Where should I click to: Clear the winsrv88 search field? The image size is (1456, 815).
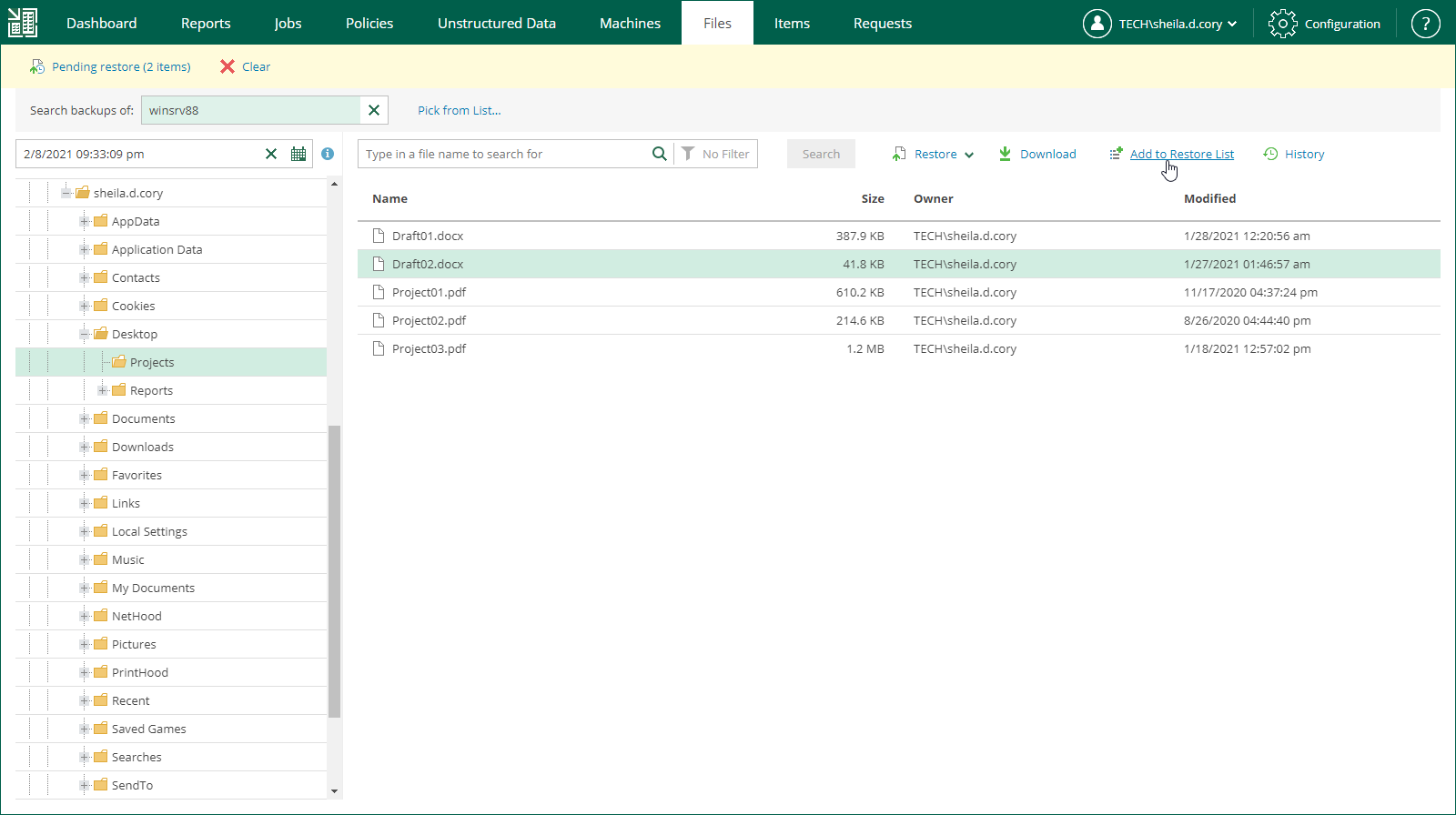click(374, 110)
